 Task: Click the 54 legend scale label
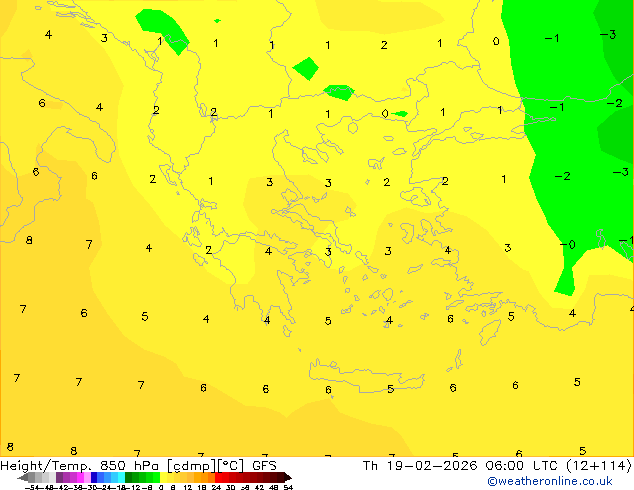(x=288, y=487)
